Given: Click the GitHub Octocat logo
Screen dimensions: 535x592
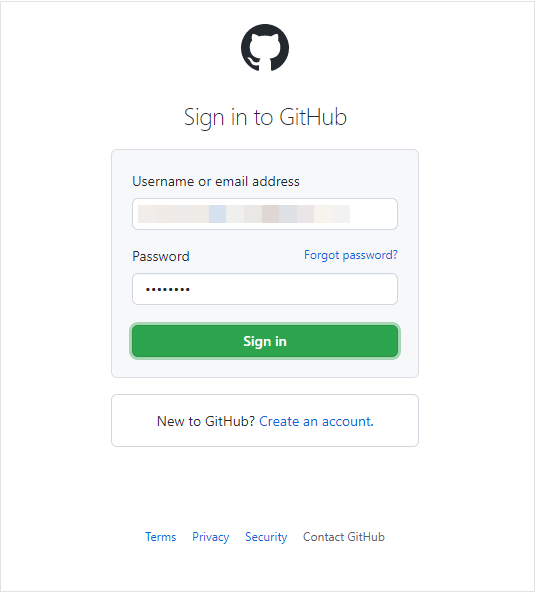Looking at the screenshot, I should point(265,48).
